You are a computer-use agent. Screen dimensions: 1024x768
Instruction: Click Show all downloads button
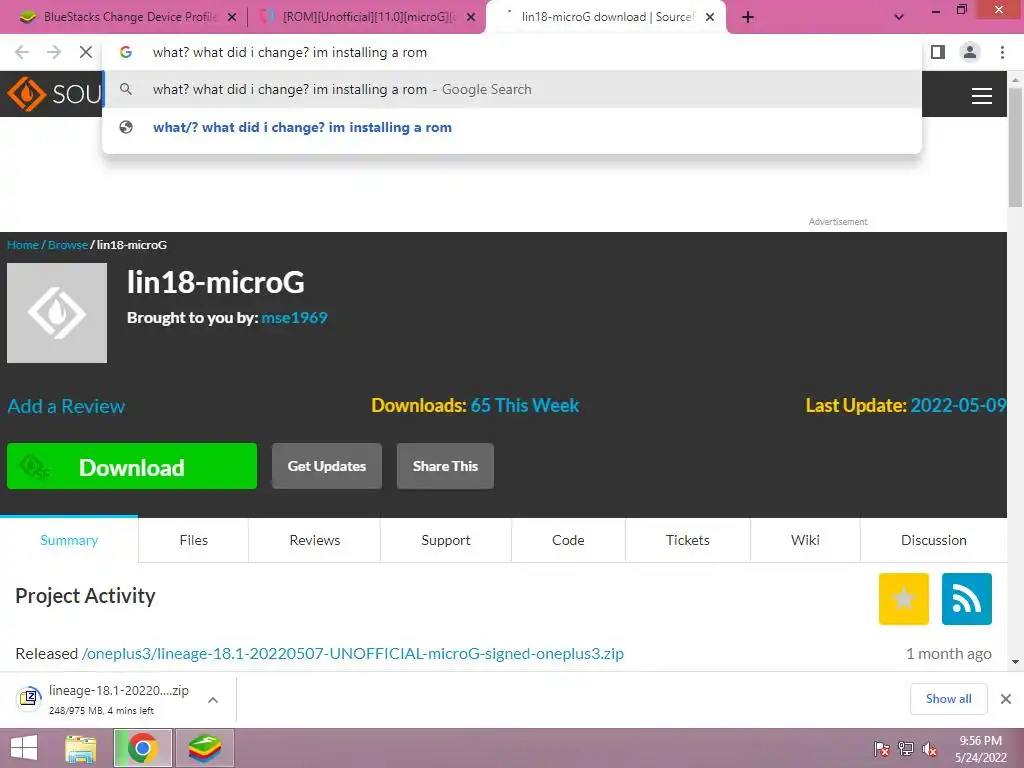[x=948, y=699]
